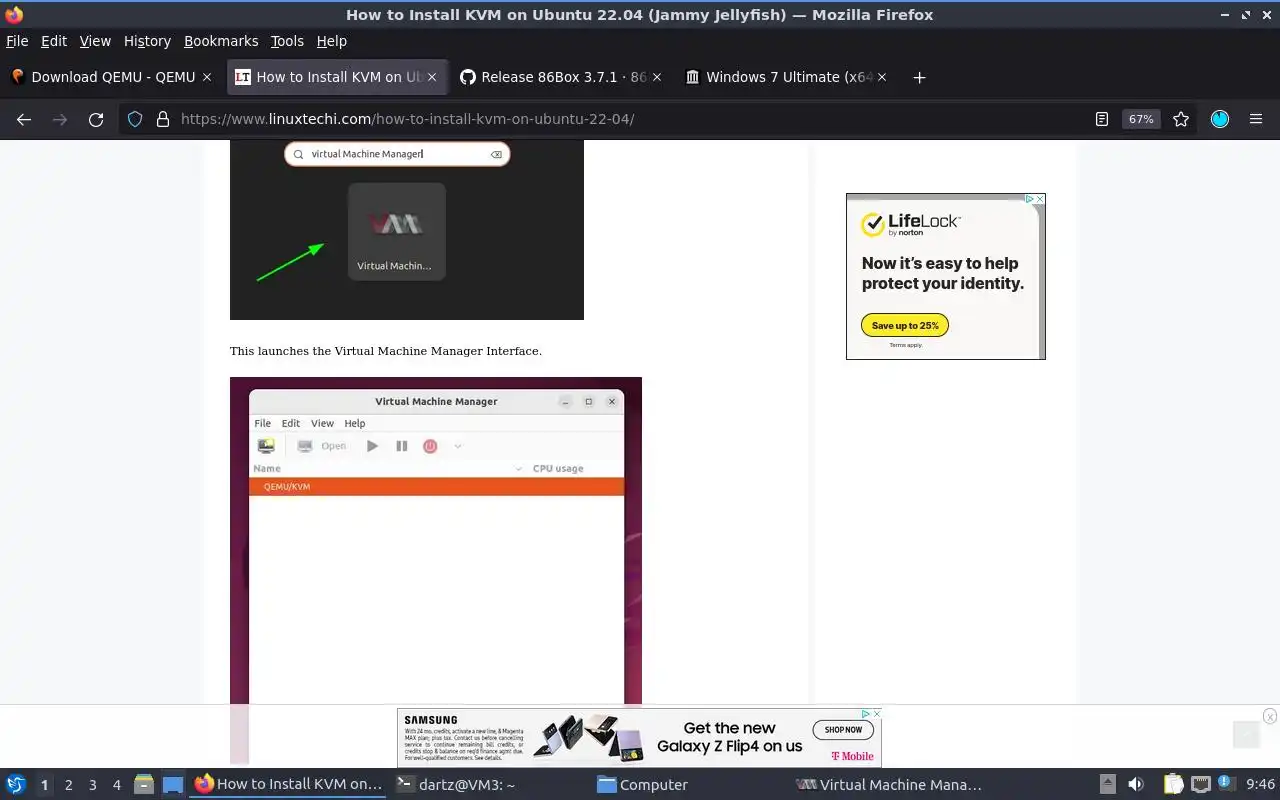
Task: Toggle reader view icon
Action: pyautogui.click(x=1102, y=119)
